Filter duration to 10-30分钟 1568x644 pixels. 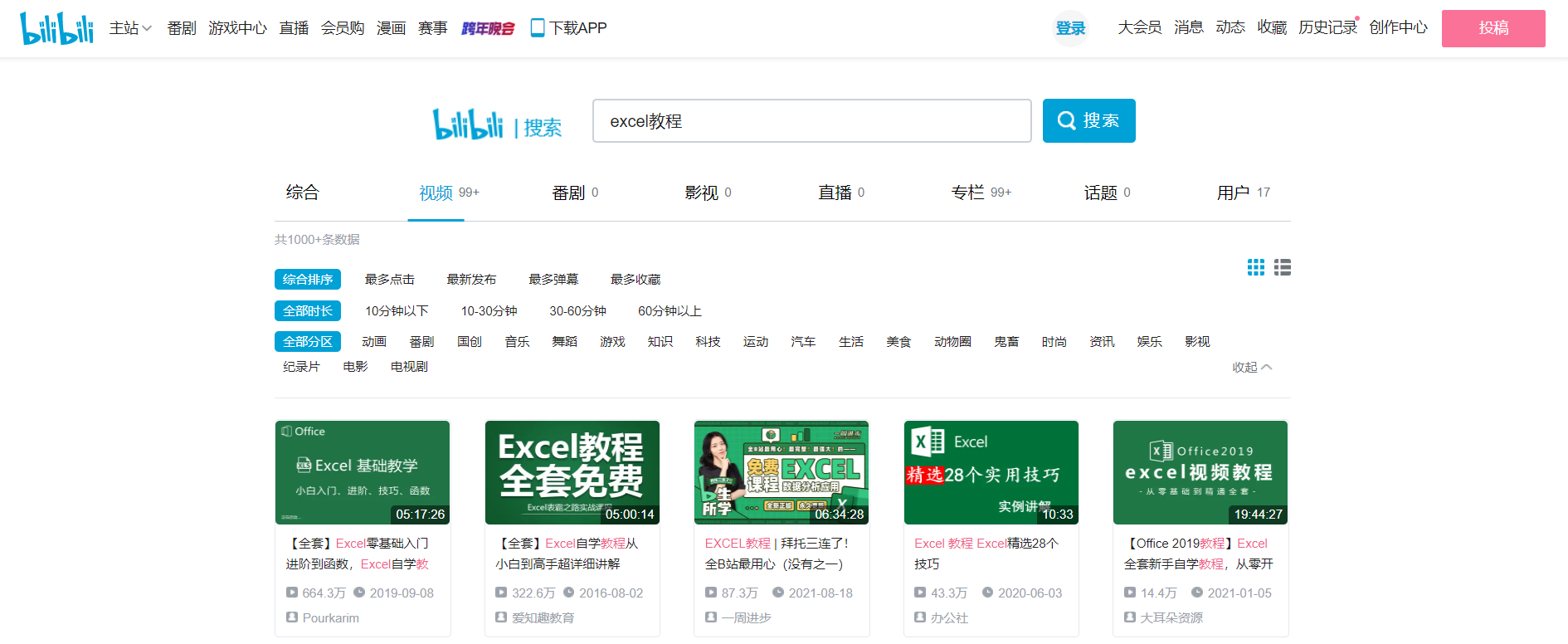point(489,311)
